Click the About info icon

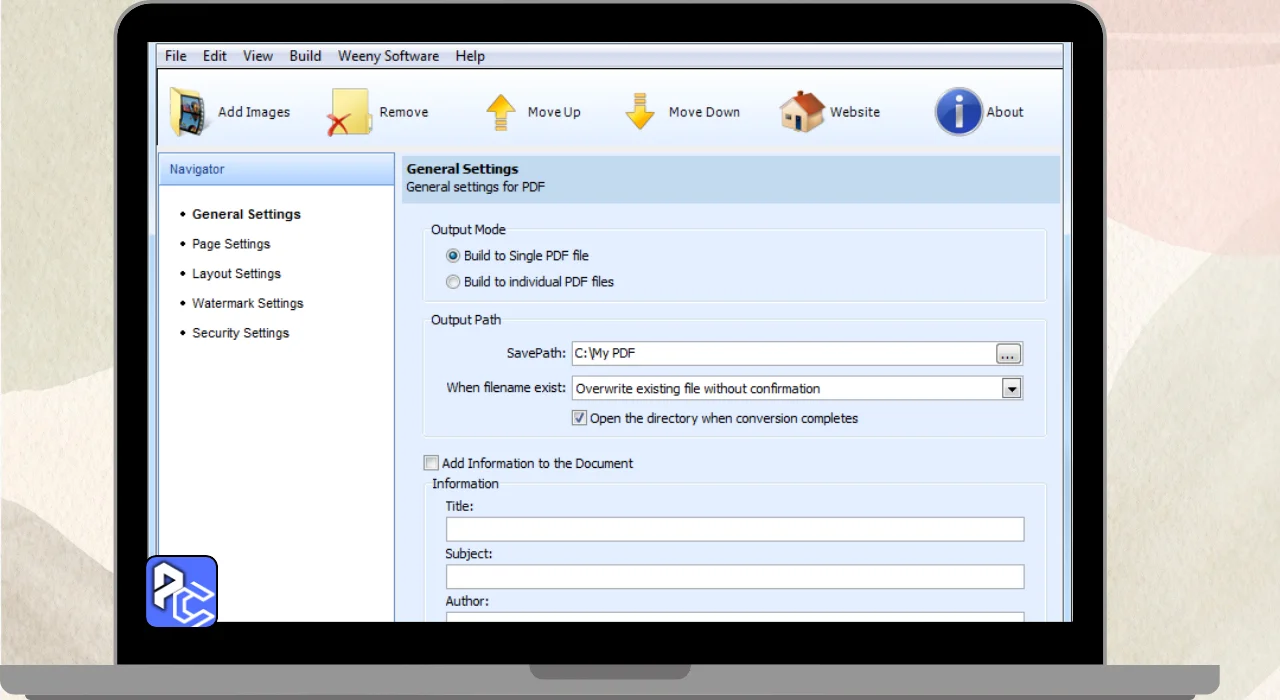(x=958, y=112)
